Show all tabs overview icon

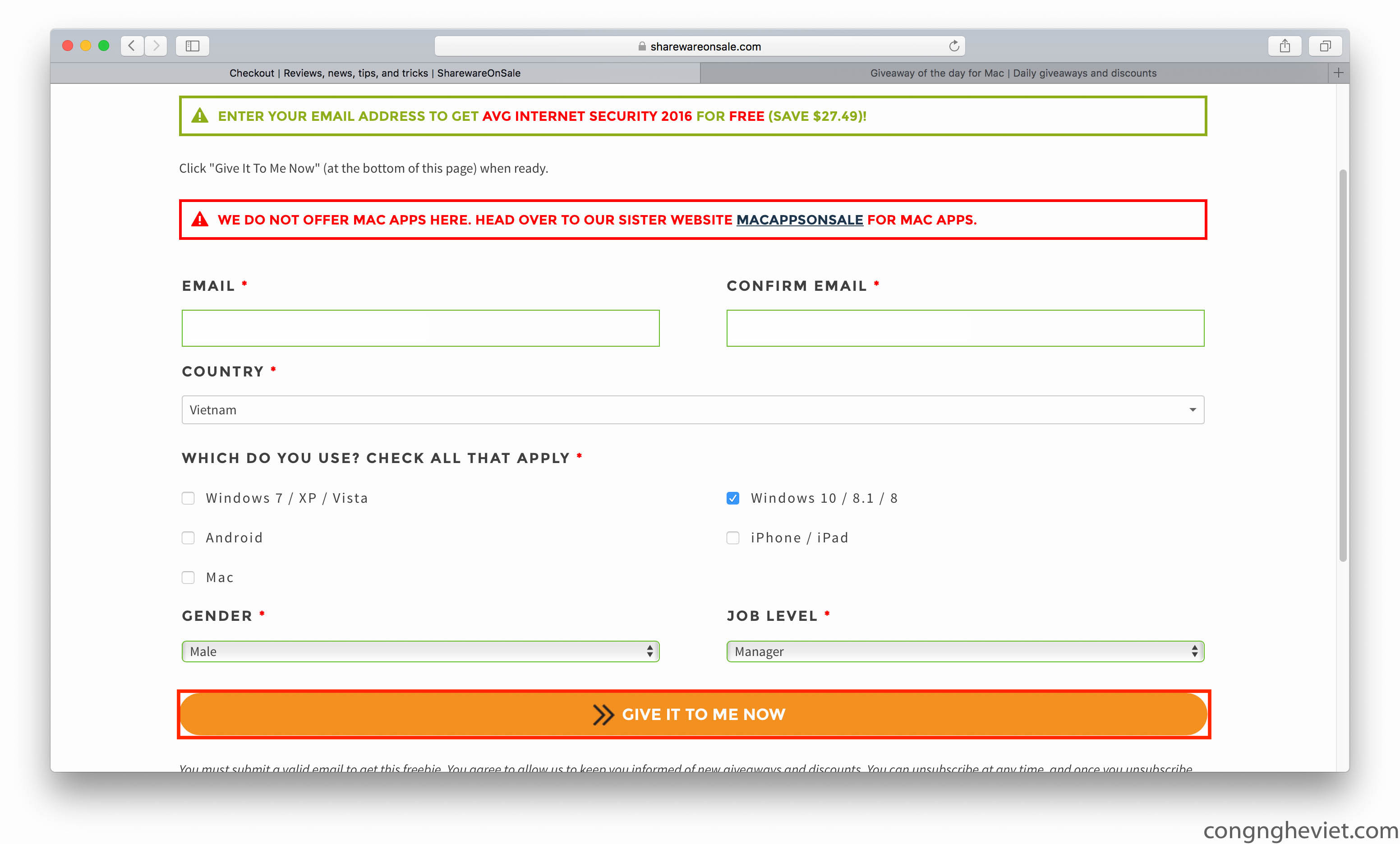tap(1326, 46)
